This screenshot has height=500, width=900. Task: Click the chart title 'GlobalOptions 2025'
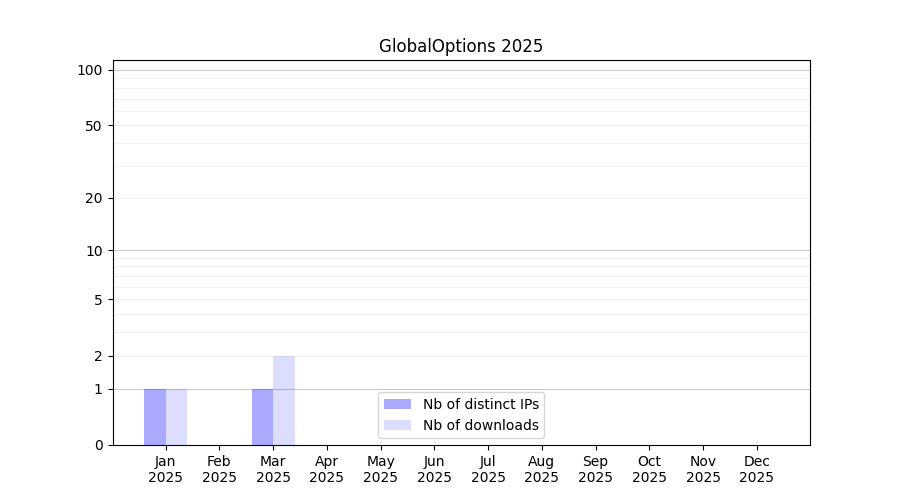[460, 46]
